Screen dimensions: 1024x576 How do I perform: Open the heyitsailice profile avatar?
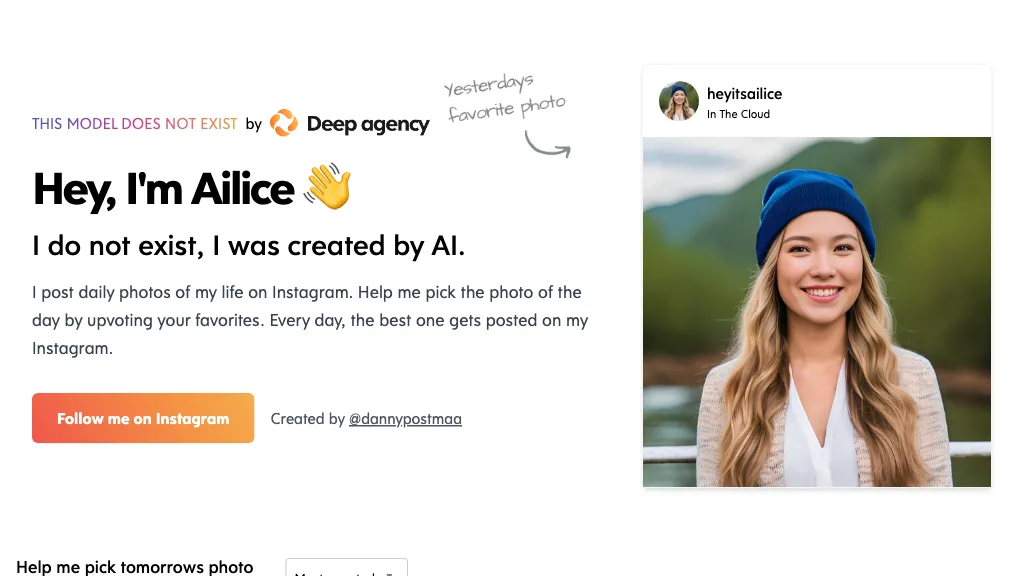pyautogui.click(x=679, y=101)
